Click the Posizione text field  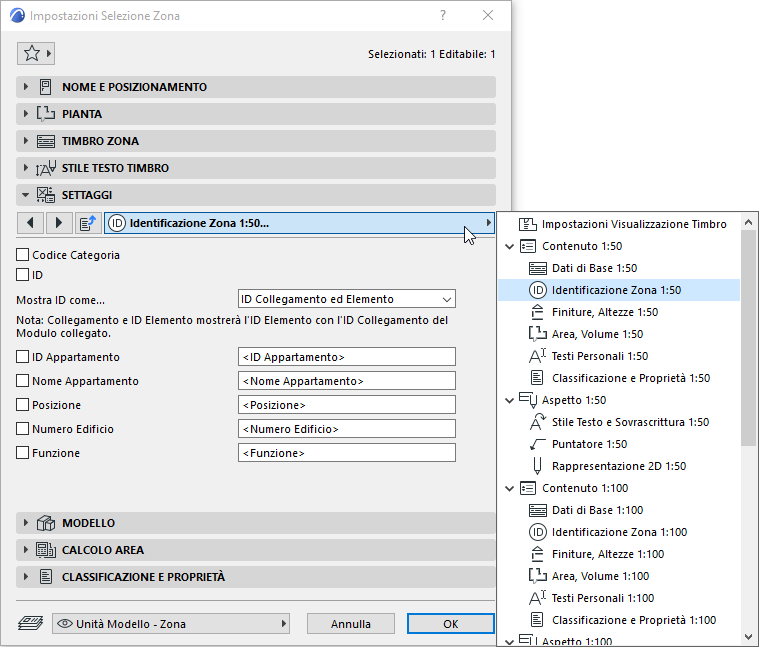[347, 405]
